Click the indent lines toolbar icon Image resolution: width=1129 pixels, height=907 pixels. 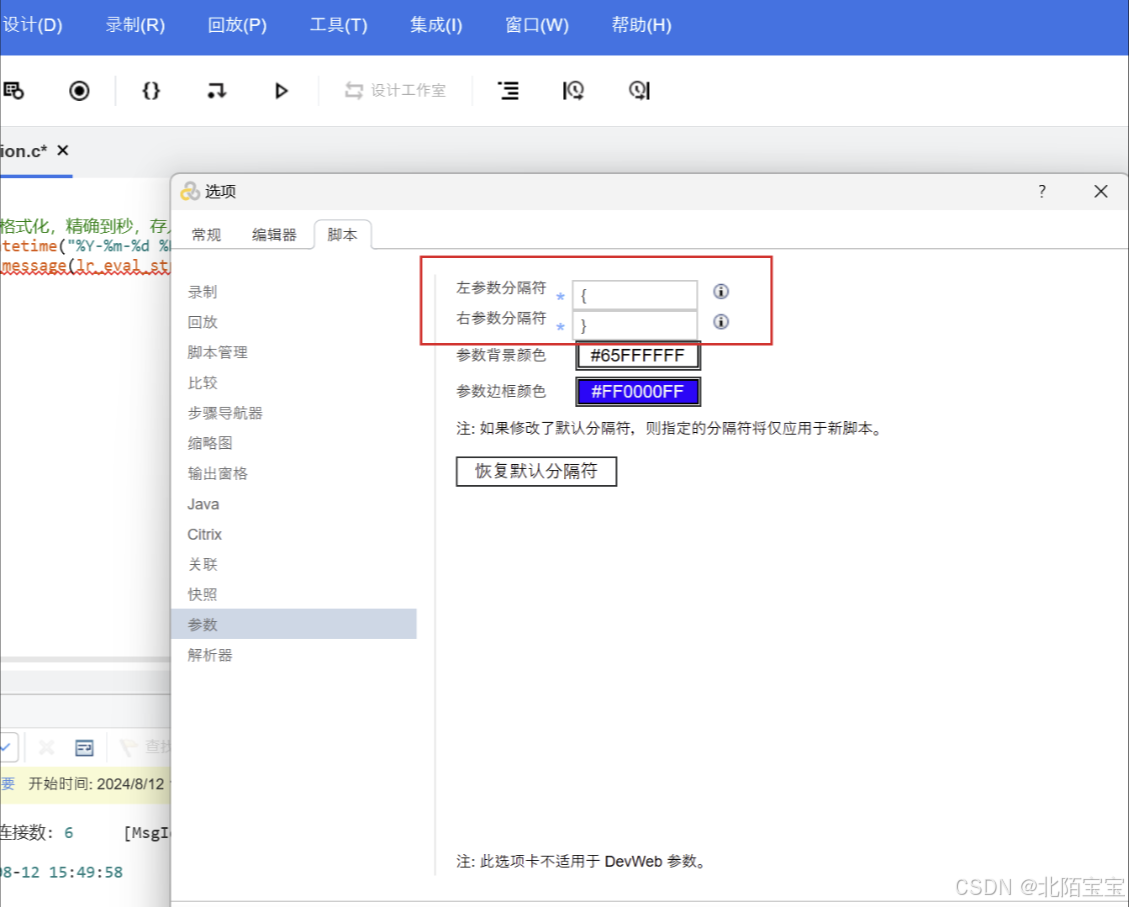(x=508, y=91)
